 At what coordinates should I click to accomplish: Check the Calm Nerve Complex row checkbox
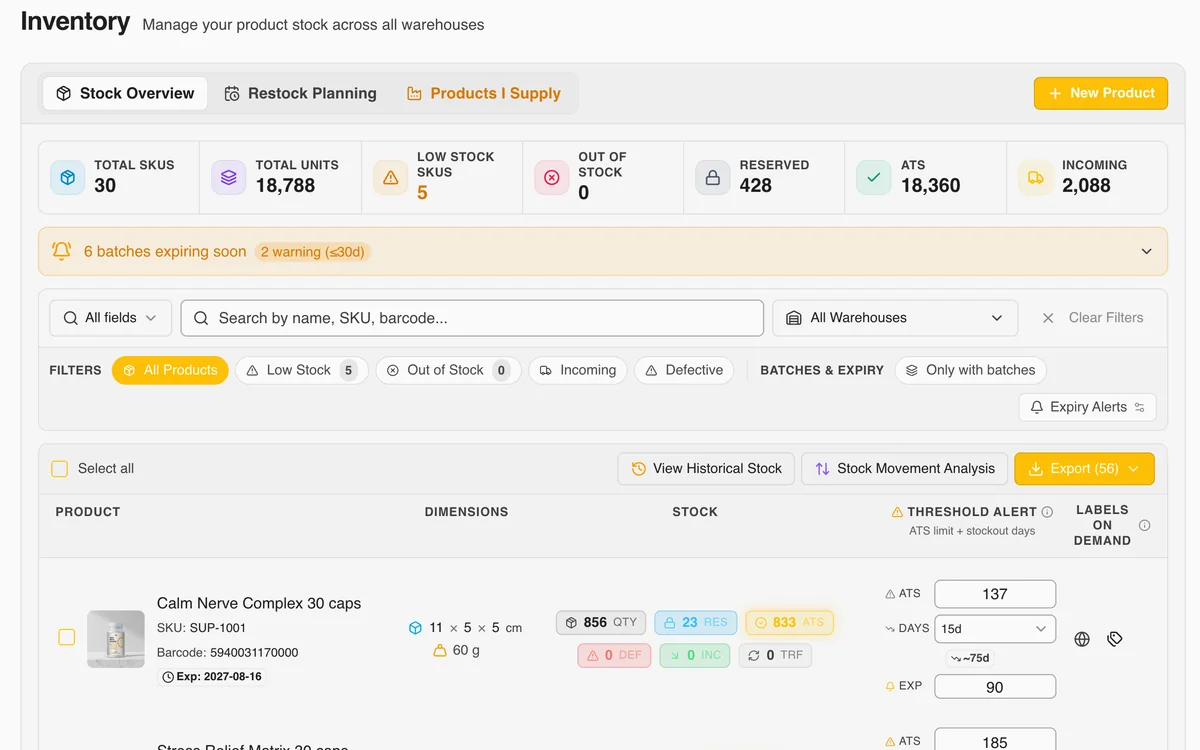[x=66, y=637]
